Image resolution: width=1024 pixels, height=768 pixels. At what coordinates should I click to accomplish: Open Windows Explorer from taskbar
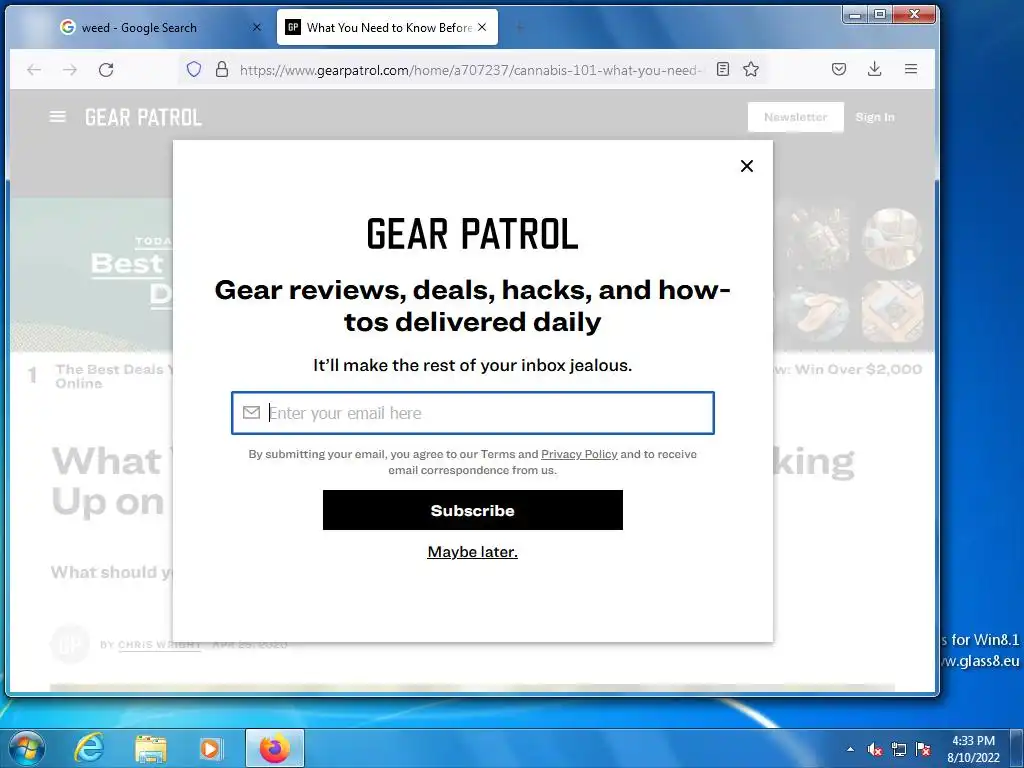151,748
